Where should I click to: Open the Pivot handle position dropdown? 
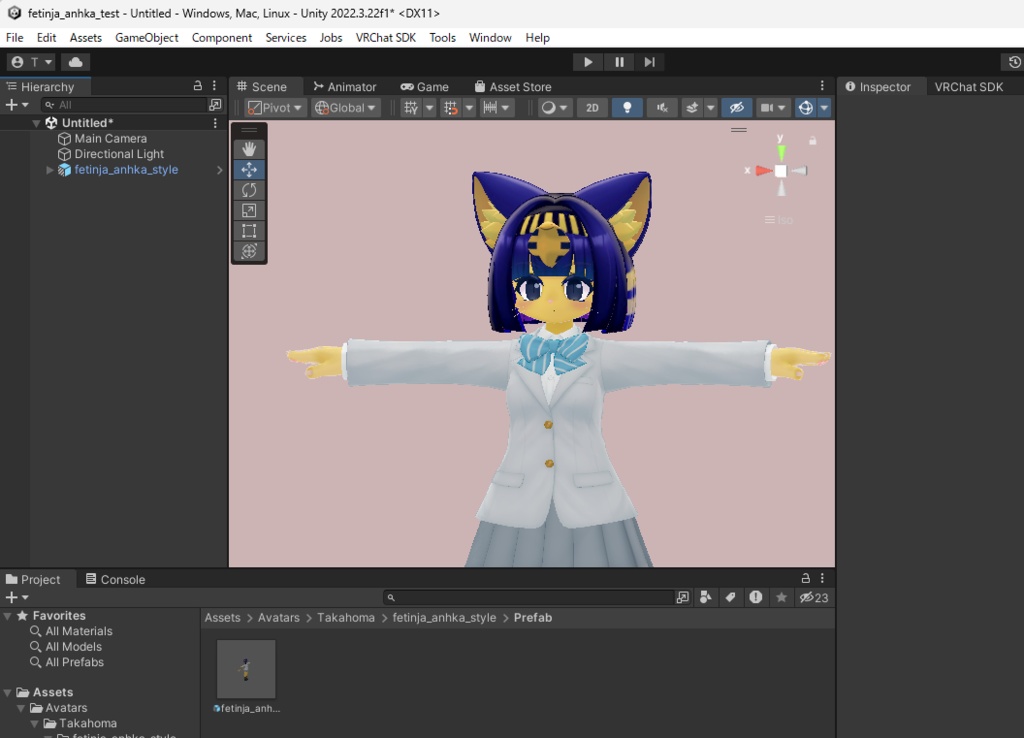[x=275, y=108]
